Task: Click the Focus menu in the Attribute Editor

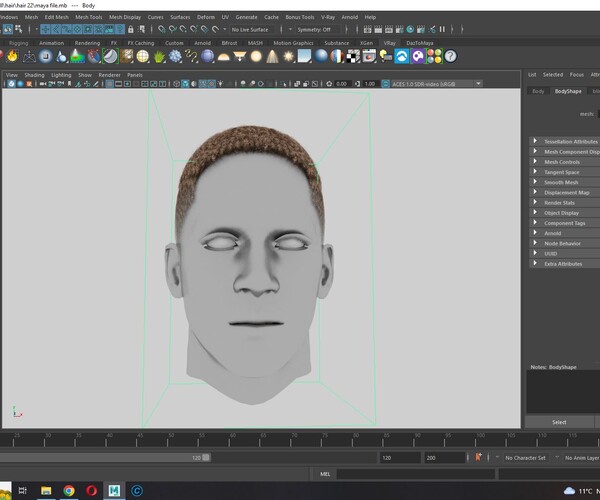Action: pos(577,75)
